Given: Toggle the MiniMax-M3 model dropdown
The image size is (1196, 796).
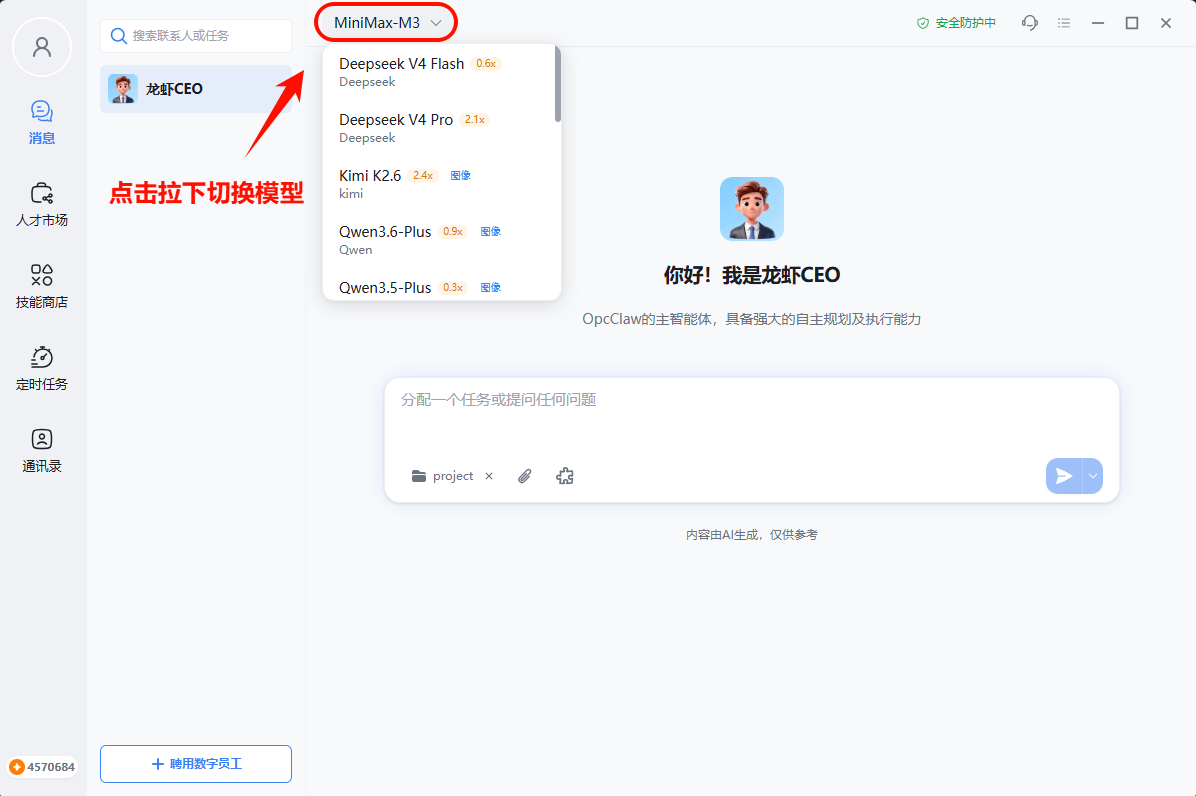Looking at the screenshot, I should [387, 23].
